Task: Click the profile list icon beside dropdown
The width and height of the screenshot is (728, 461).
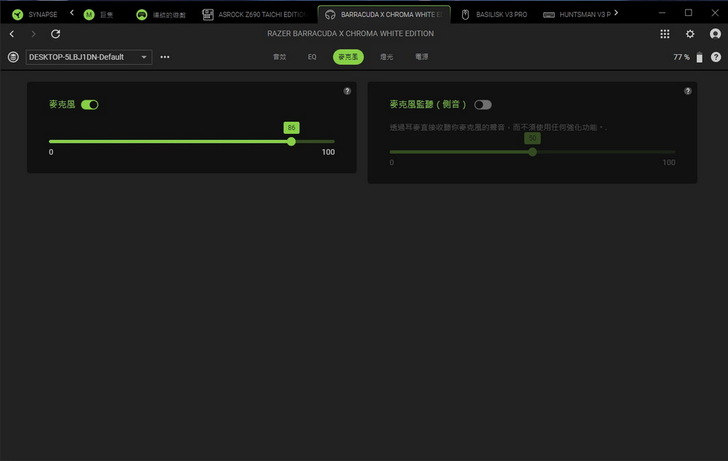Action: (x=12, y=57)
